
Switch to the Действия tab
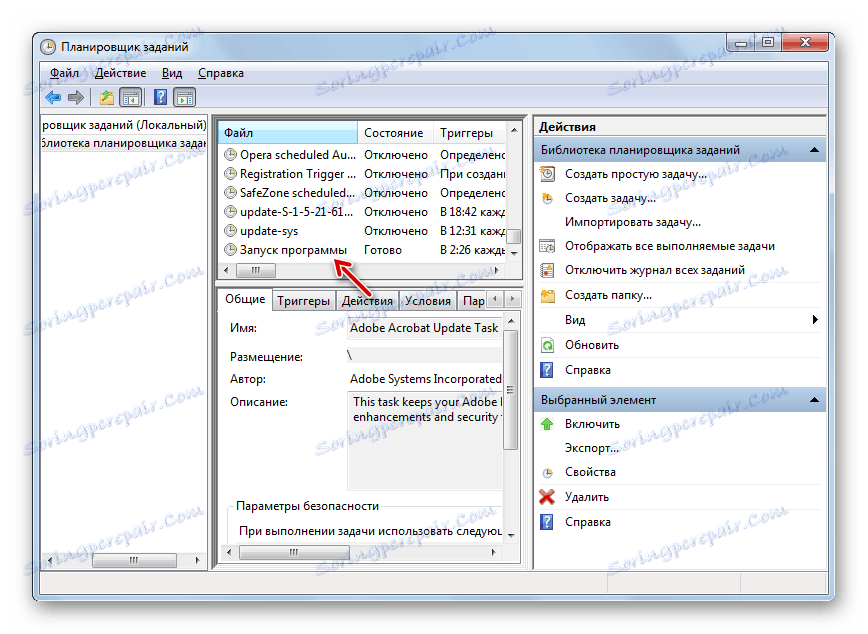(x=367, y=301)
